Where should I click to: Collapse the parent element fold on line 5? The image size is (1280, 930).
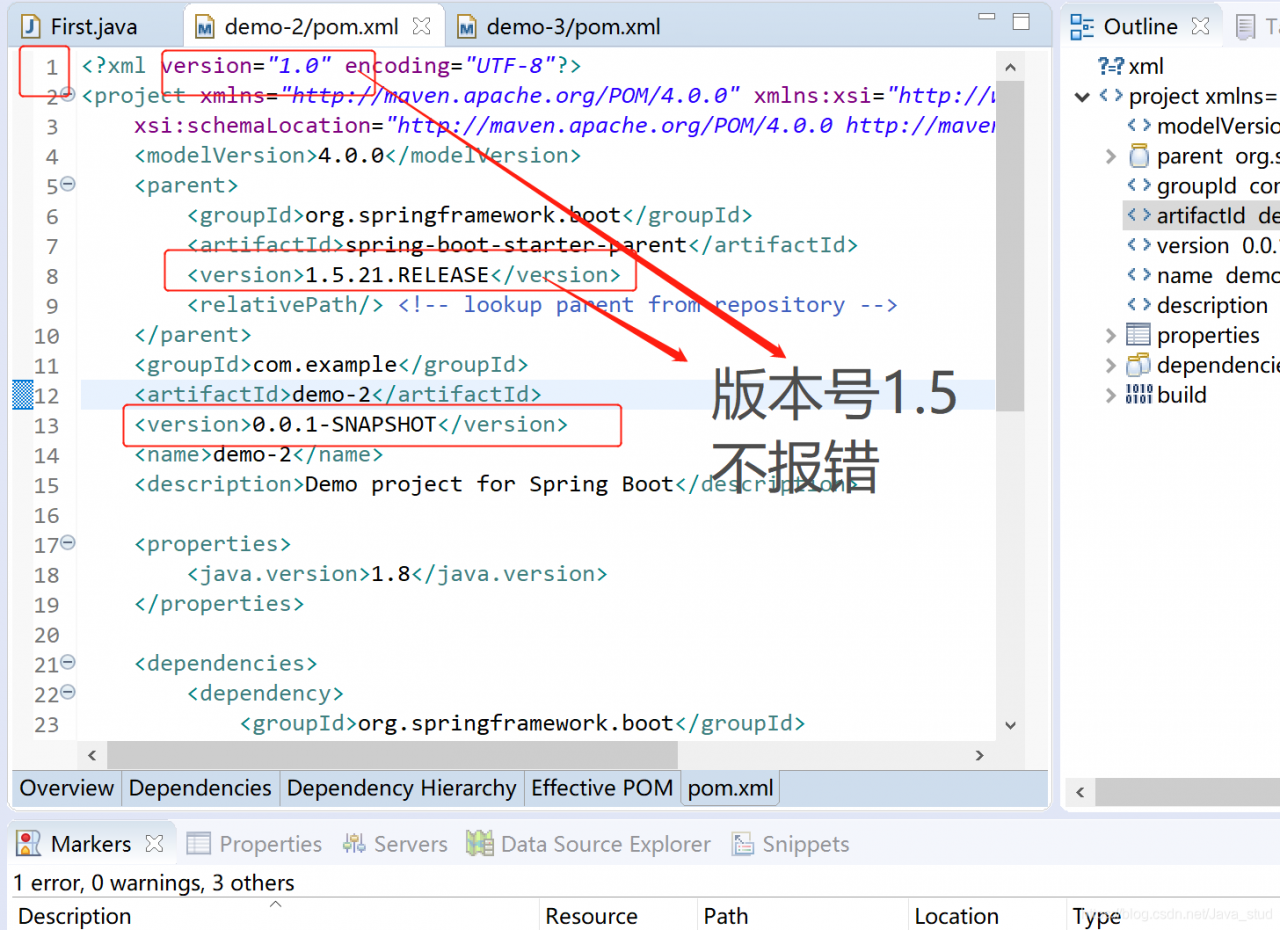pyautogui.click(x=68, y=185)
